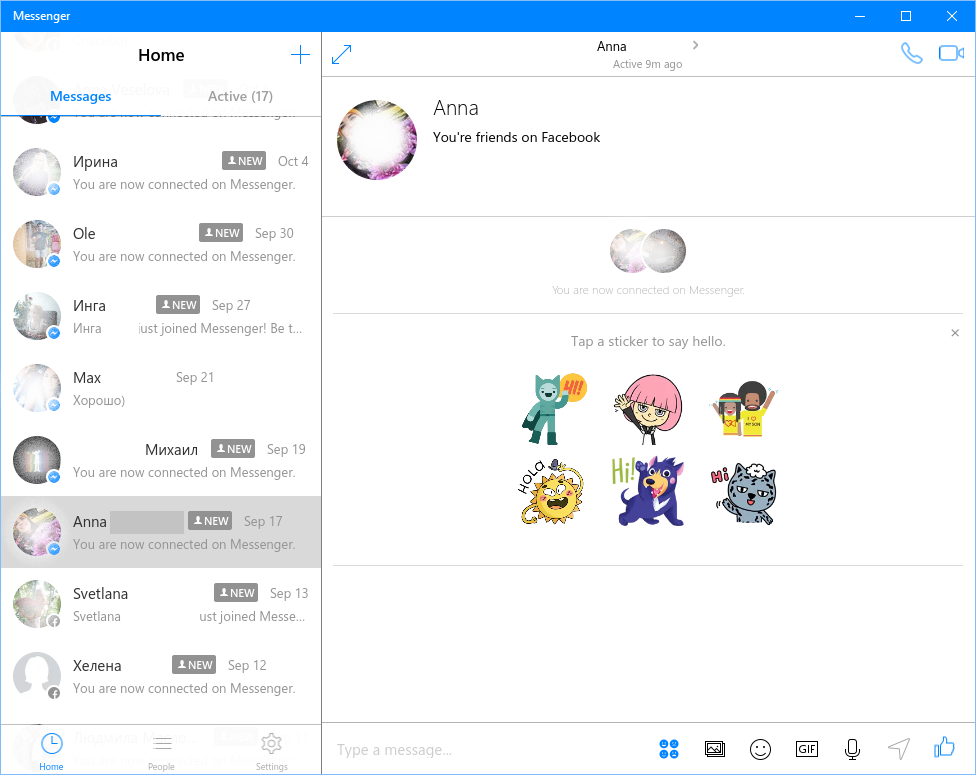
Task: Expand Anna's contact details chevron
Action: click(x=696, y=45)
